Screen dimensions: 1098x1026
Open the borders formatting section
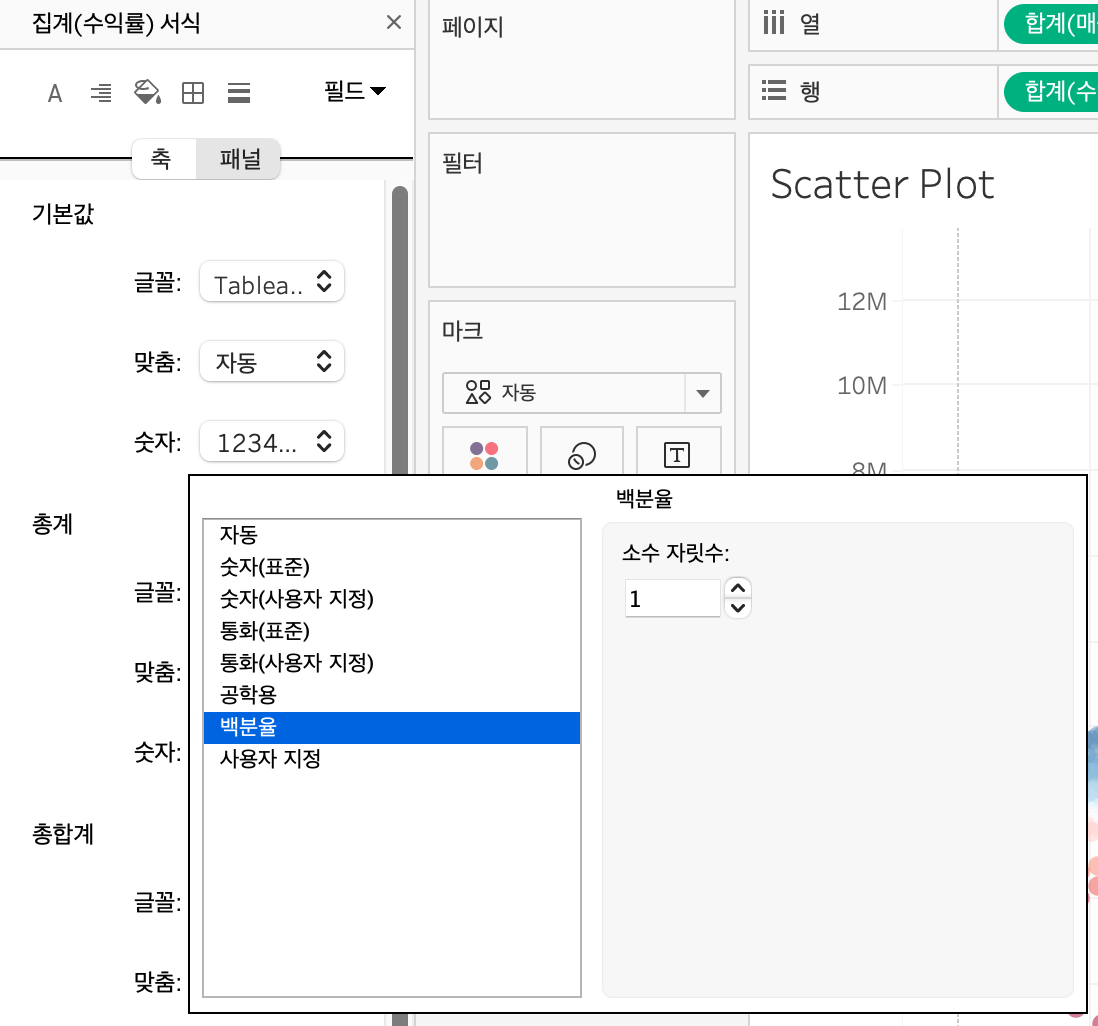click(x=193, y=92)
